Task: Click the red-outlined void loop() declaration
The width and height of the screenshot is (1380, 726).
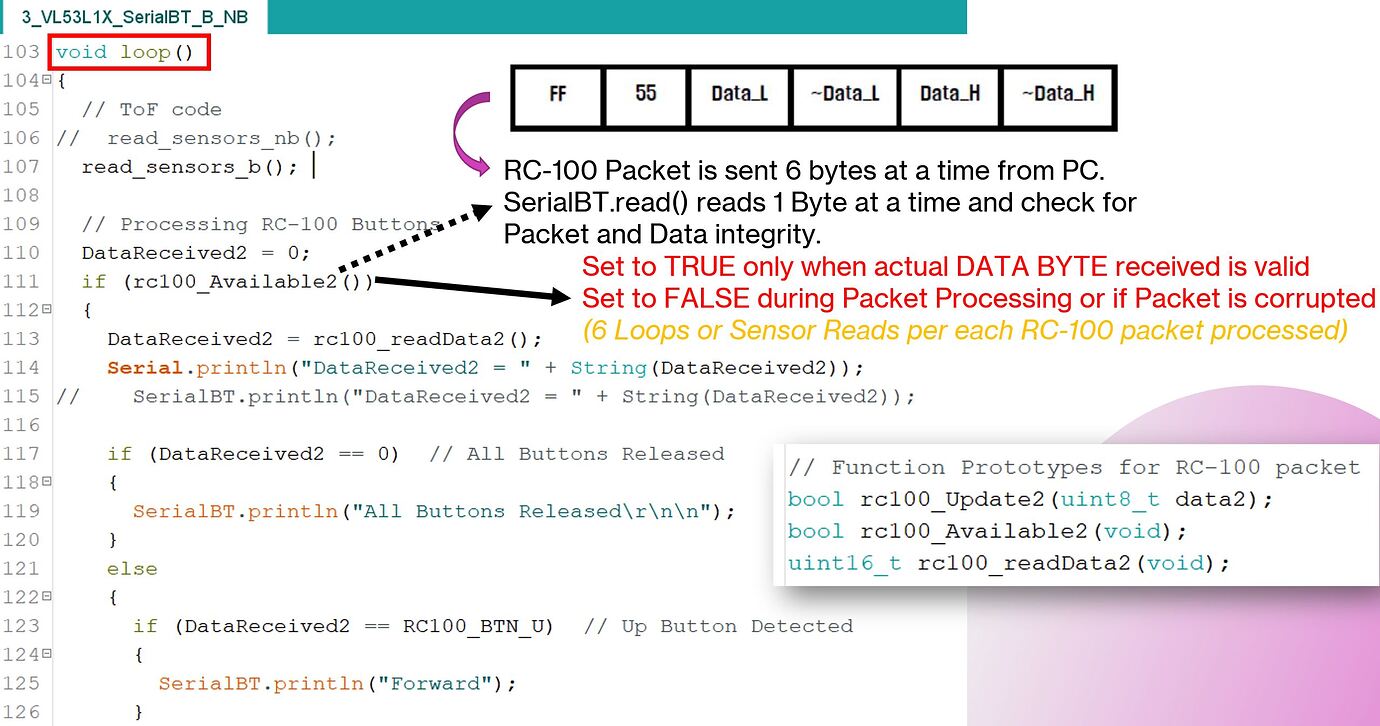Action: click(128, 51)
